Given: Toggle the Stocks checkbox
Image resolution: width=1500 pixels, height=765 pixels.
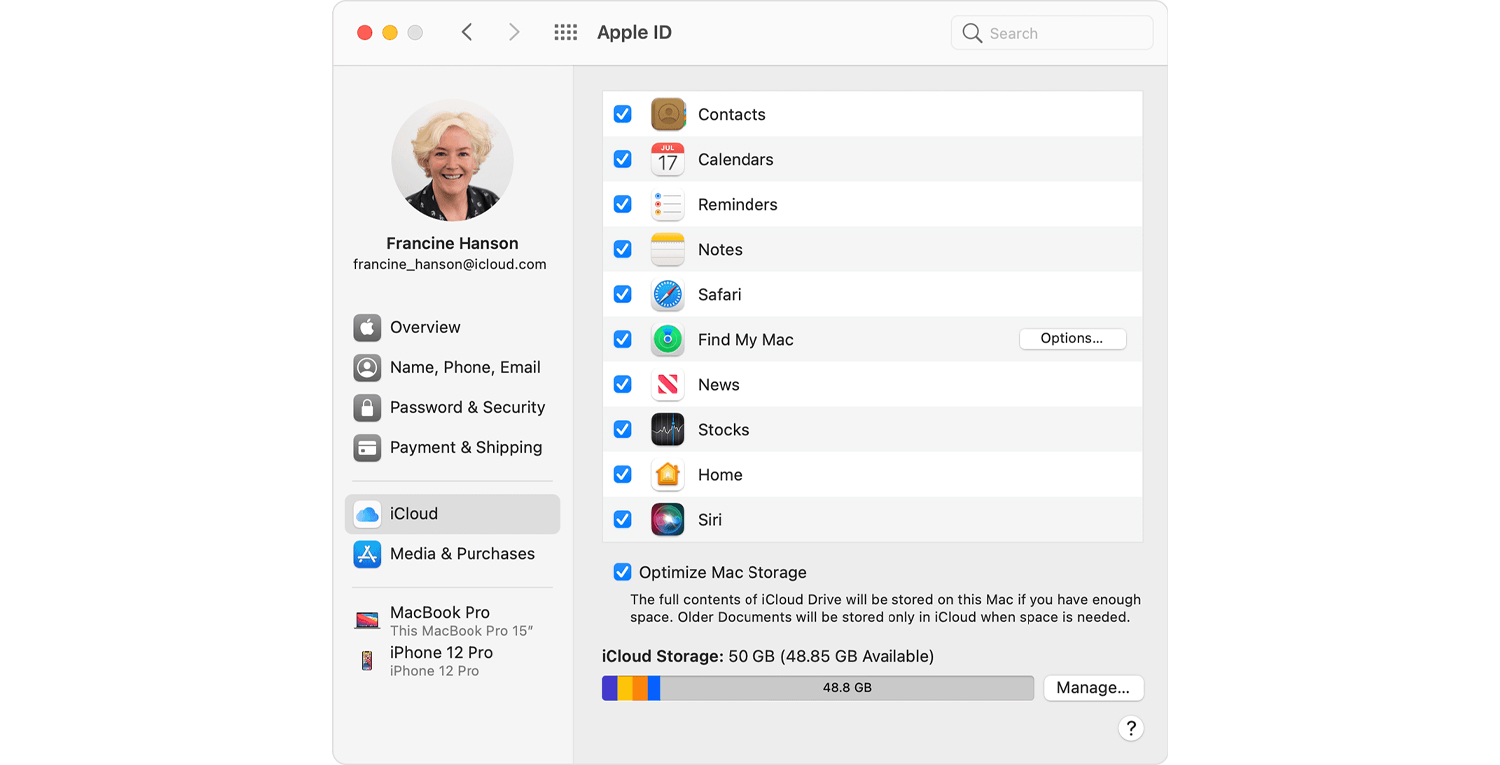Looking at the screenshot, I should click(x=622, y=429).
